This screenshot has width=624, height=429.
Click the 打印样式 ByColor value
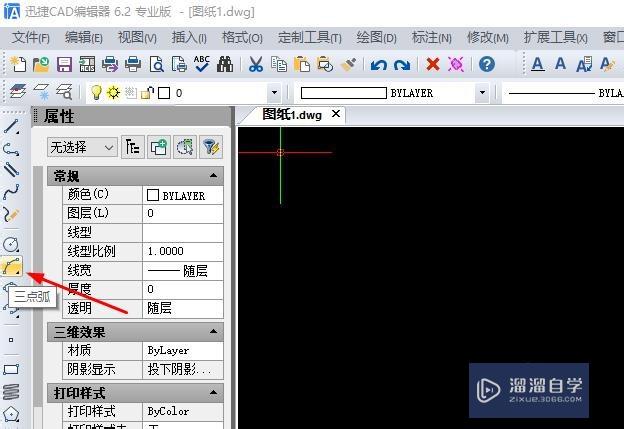pos(183,411)
